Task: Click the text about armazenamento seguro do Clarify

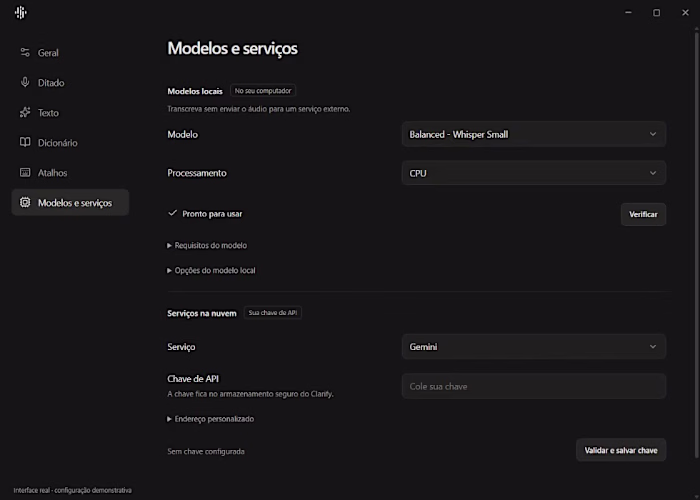Action: [x=250, y=394]
